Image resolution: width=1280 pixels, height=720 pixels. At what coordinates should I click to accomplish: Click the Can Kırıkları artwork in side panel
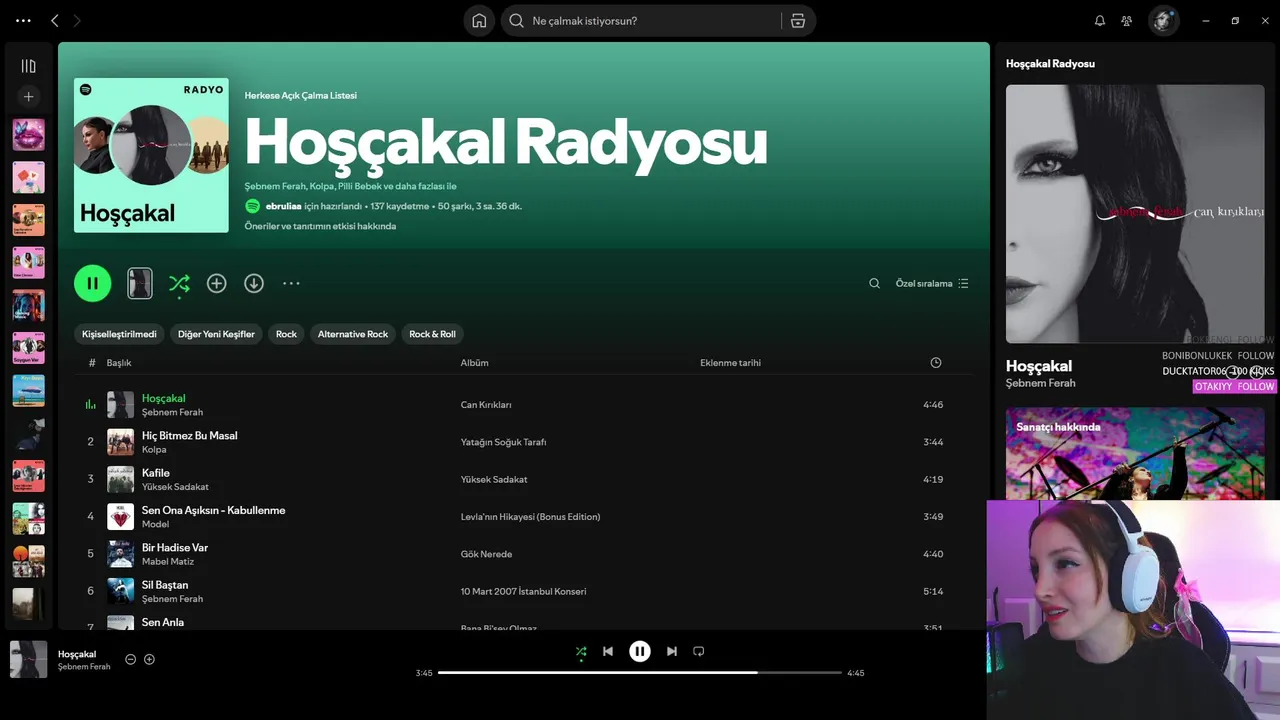click(x=1134, y=213)
